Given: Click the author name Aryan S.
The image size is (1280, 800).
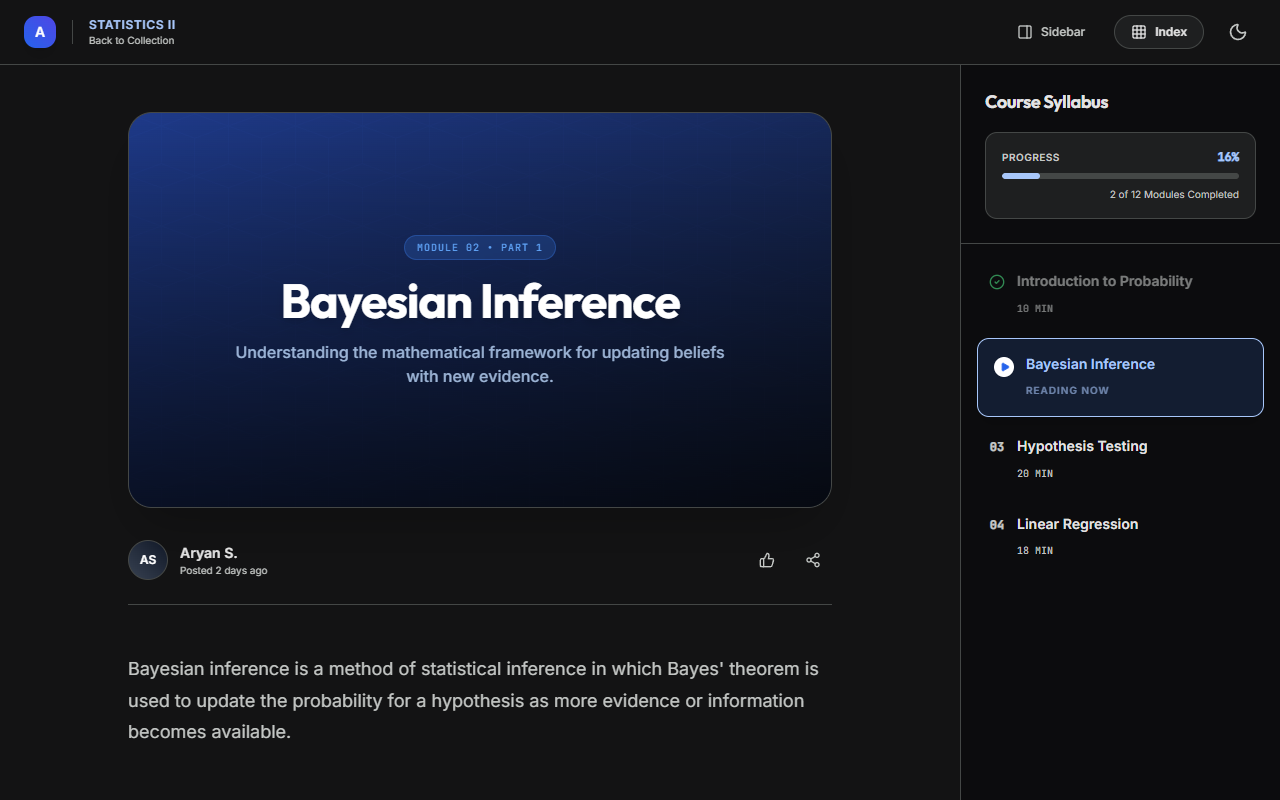Looking at the screenshot, I should (x=208, y=553).
